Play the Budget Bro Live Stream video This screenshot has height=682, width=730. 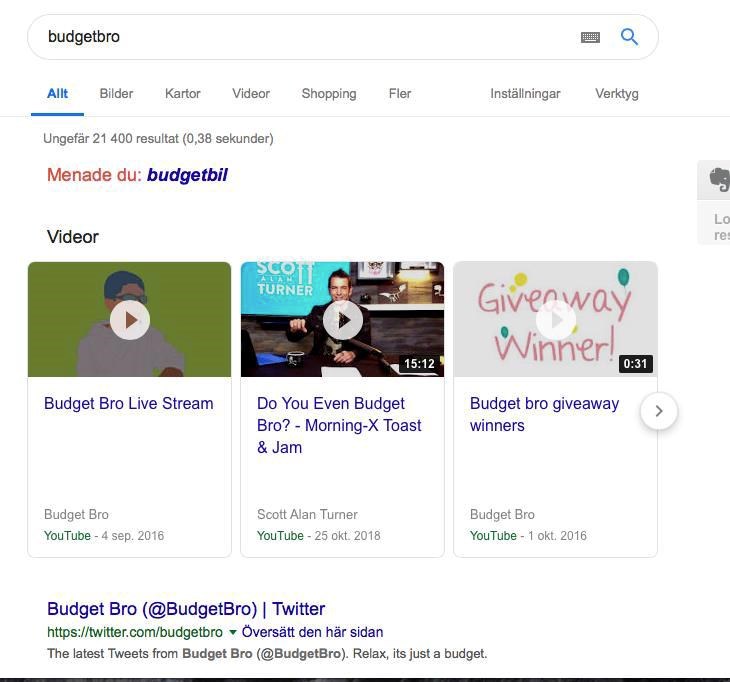(130, 320)
